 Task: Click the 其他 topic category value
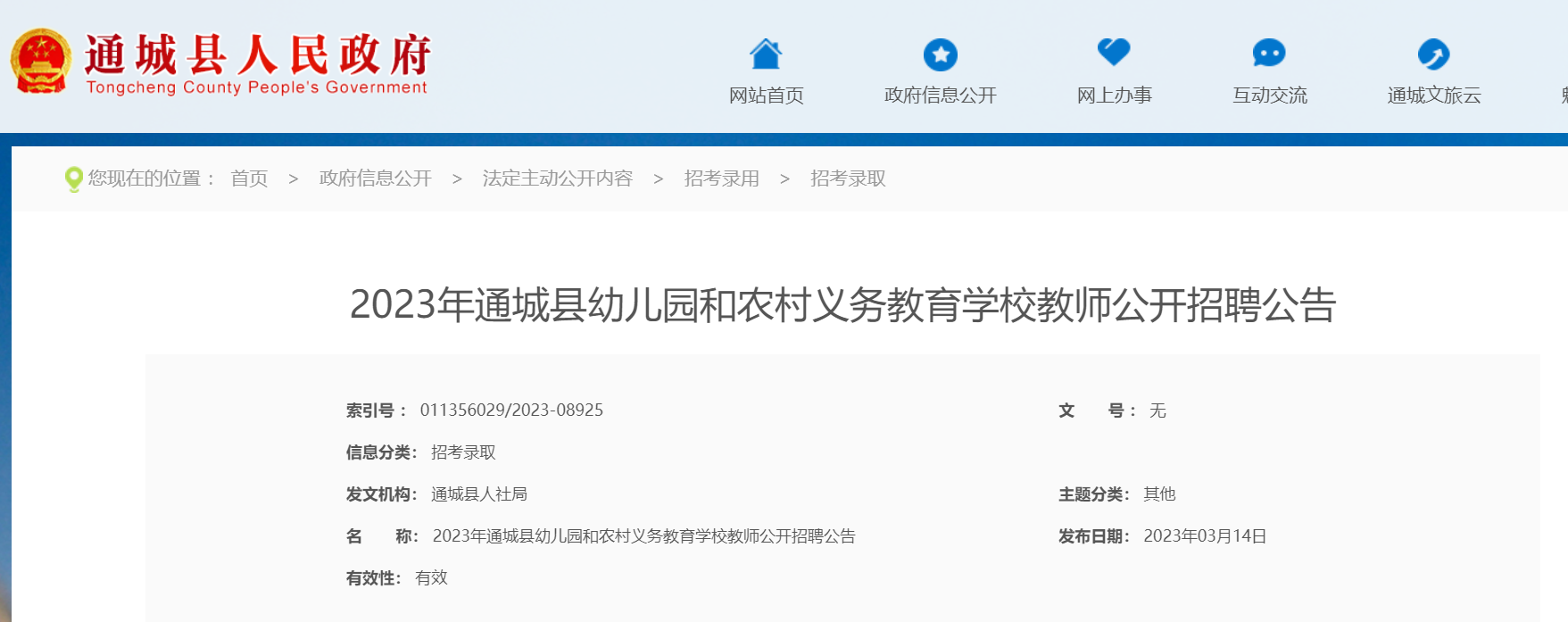pos(1159,494)
